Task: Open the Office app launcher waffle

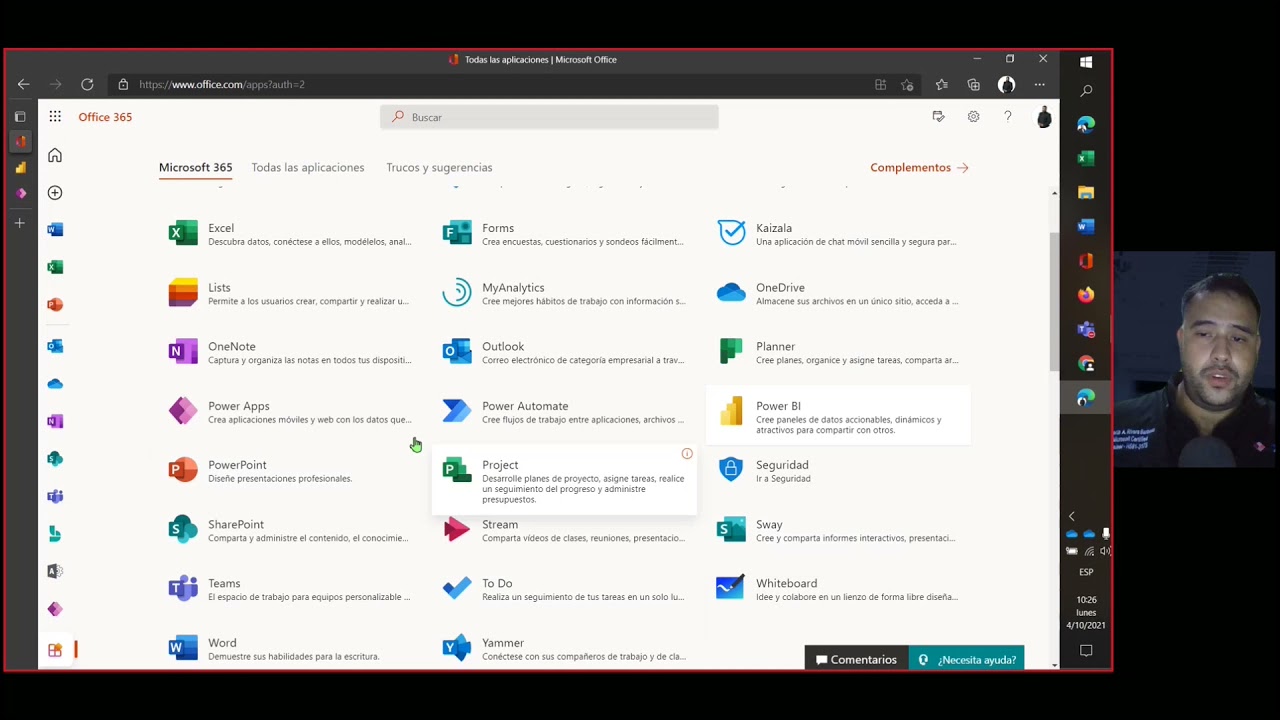Action: (55, 117)
